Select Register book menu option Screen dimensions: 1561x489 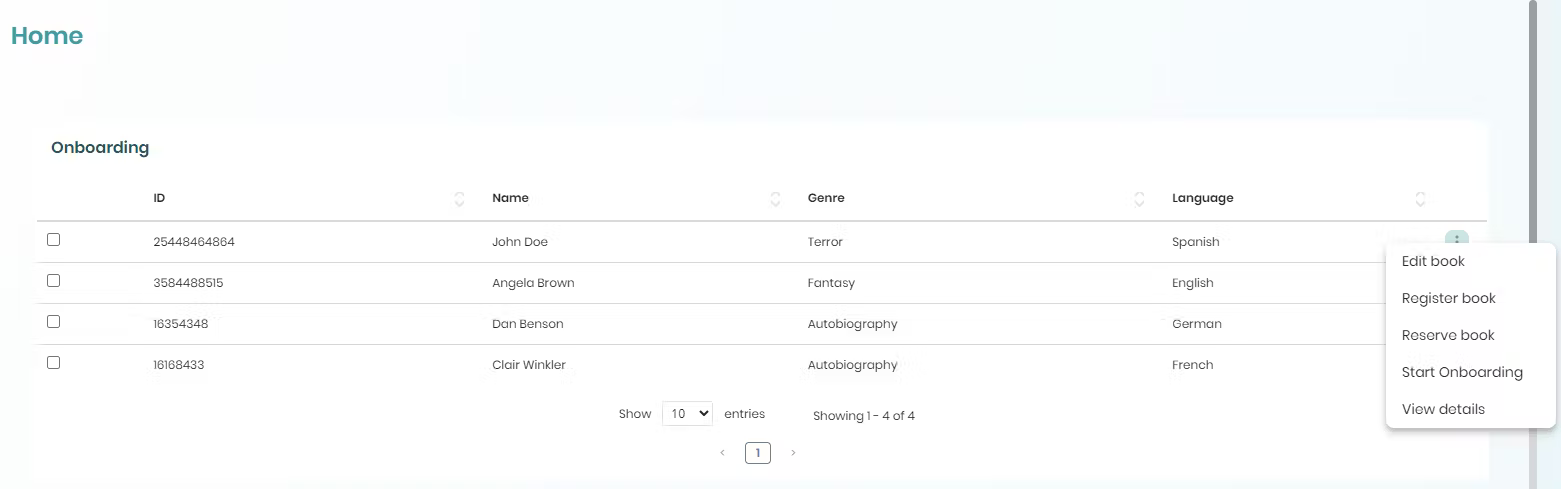pyautogui.click(x=1448, y=298)
